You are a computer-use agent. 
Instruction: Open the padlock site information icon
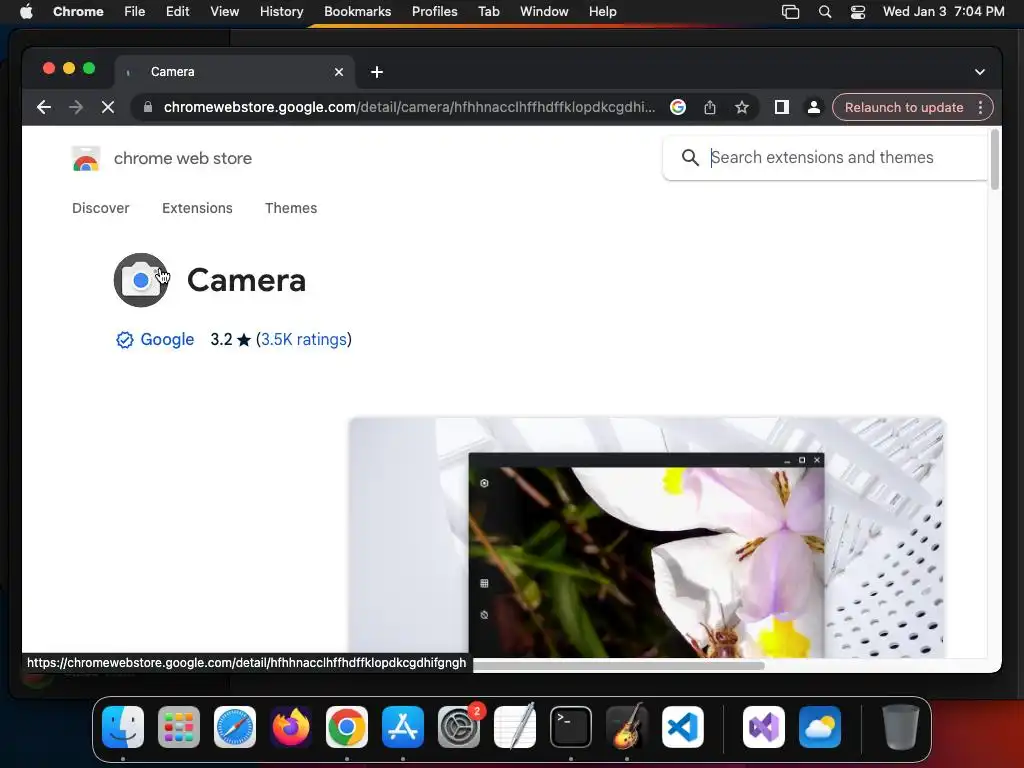148,107
